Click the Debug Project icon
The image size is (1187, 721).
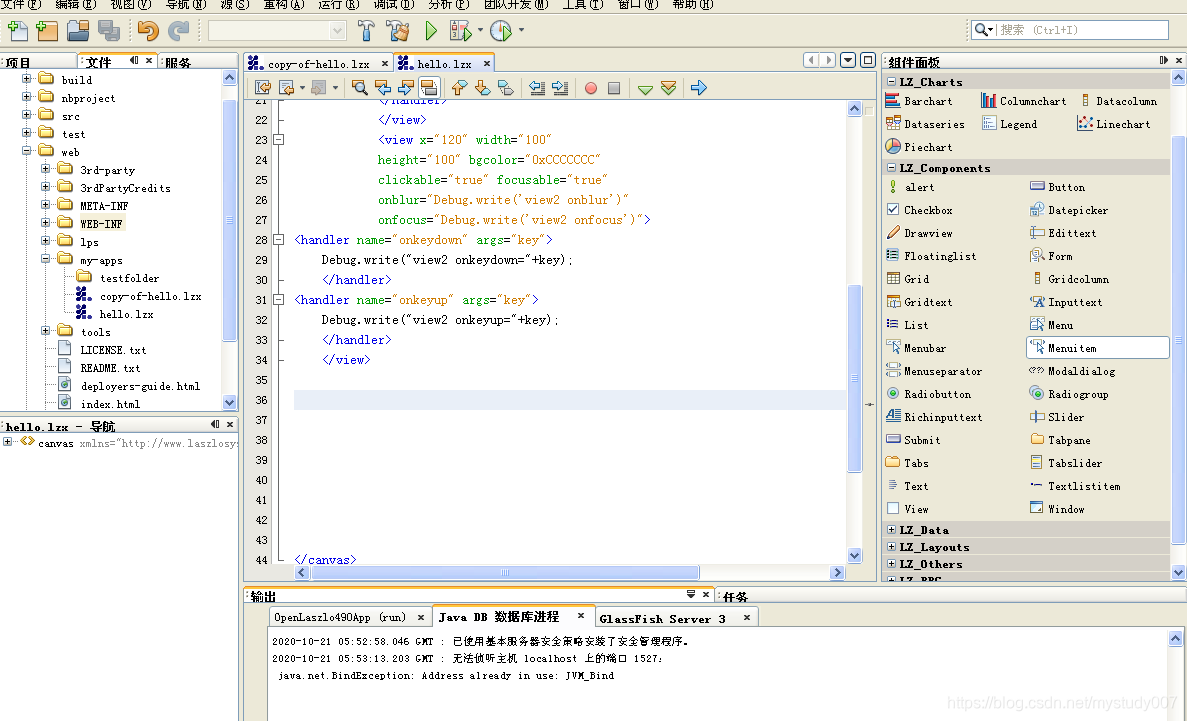[460, 30]
